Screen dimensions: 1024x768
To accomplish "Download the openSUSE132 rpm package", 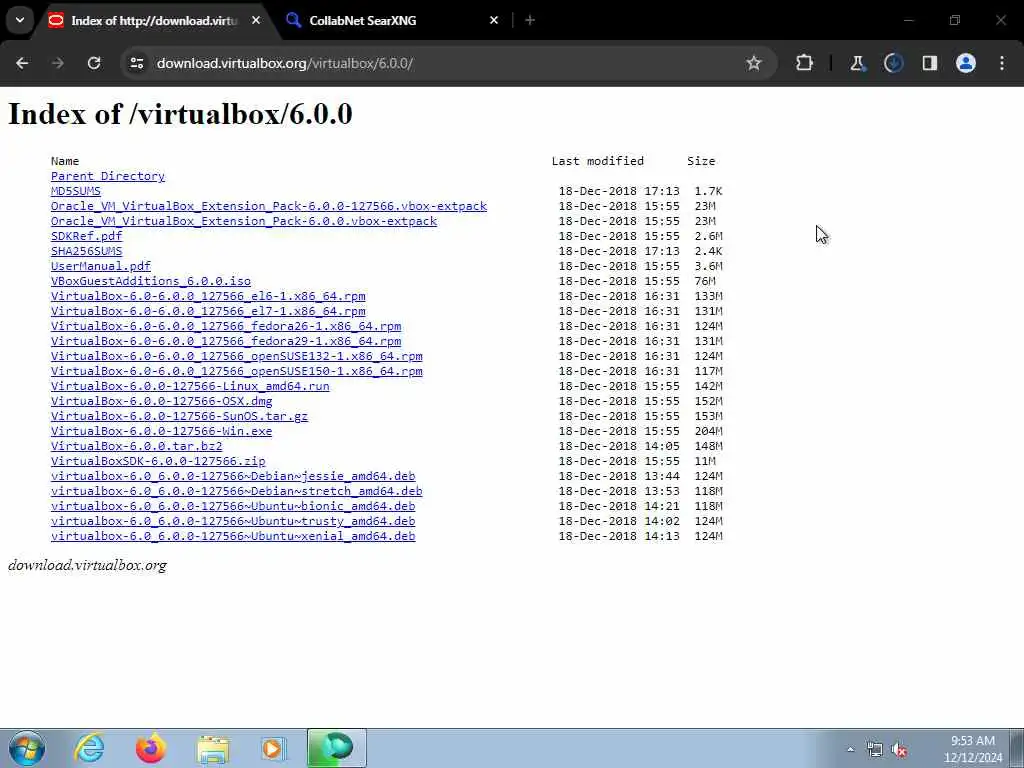I will [x=236, y=357].
